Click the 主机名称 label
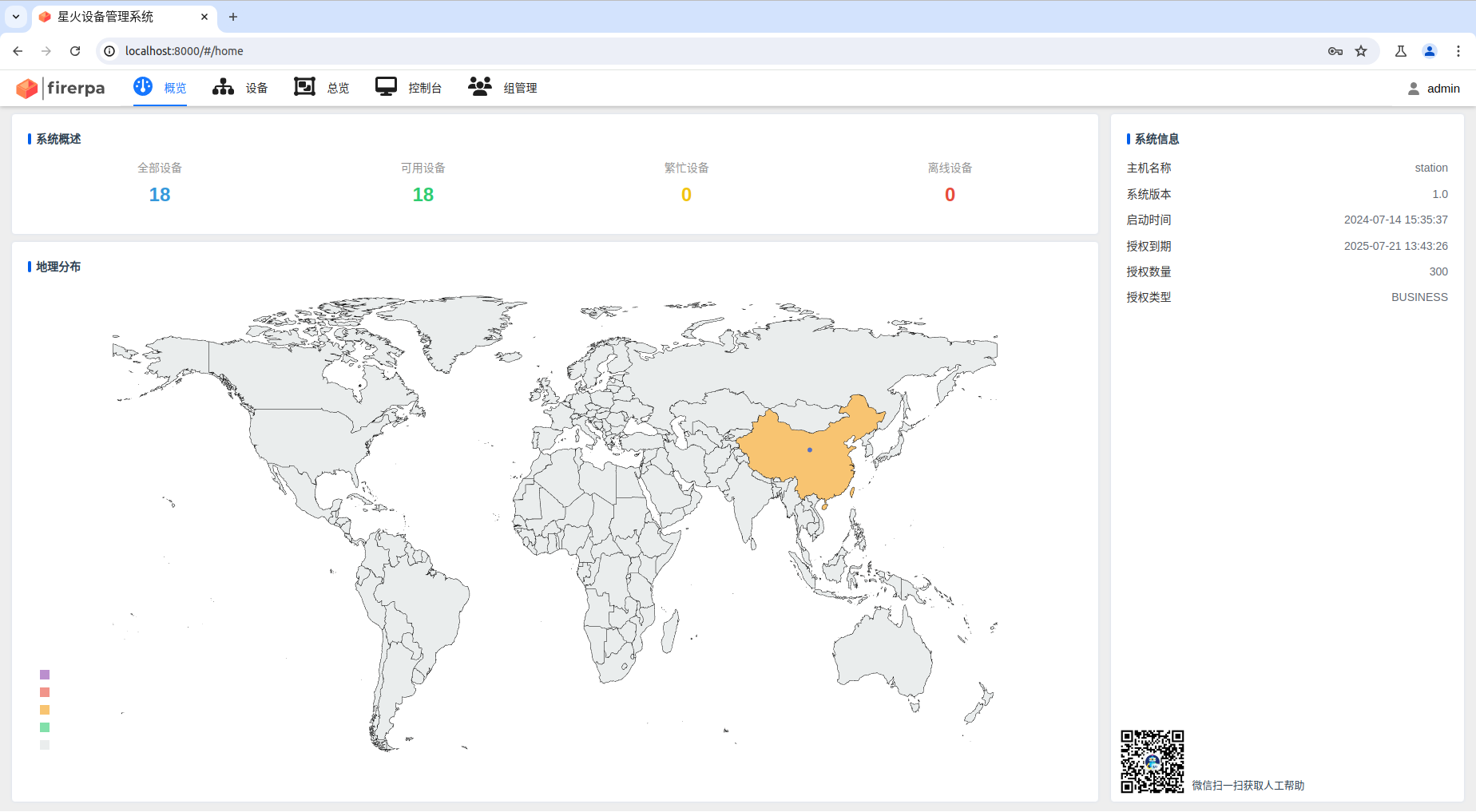 click(1149, 168)
